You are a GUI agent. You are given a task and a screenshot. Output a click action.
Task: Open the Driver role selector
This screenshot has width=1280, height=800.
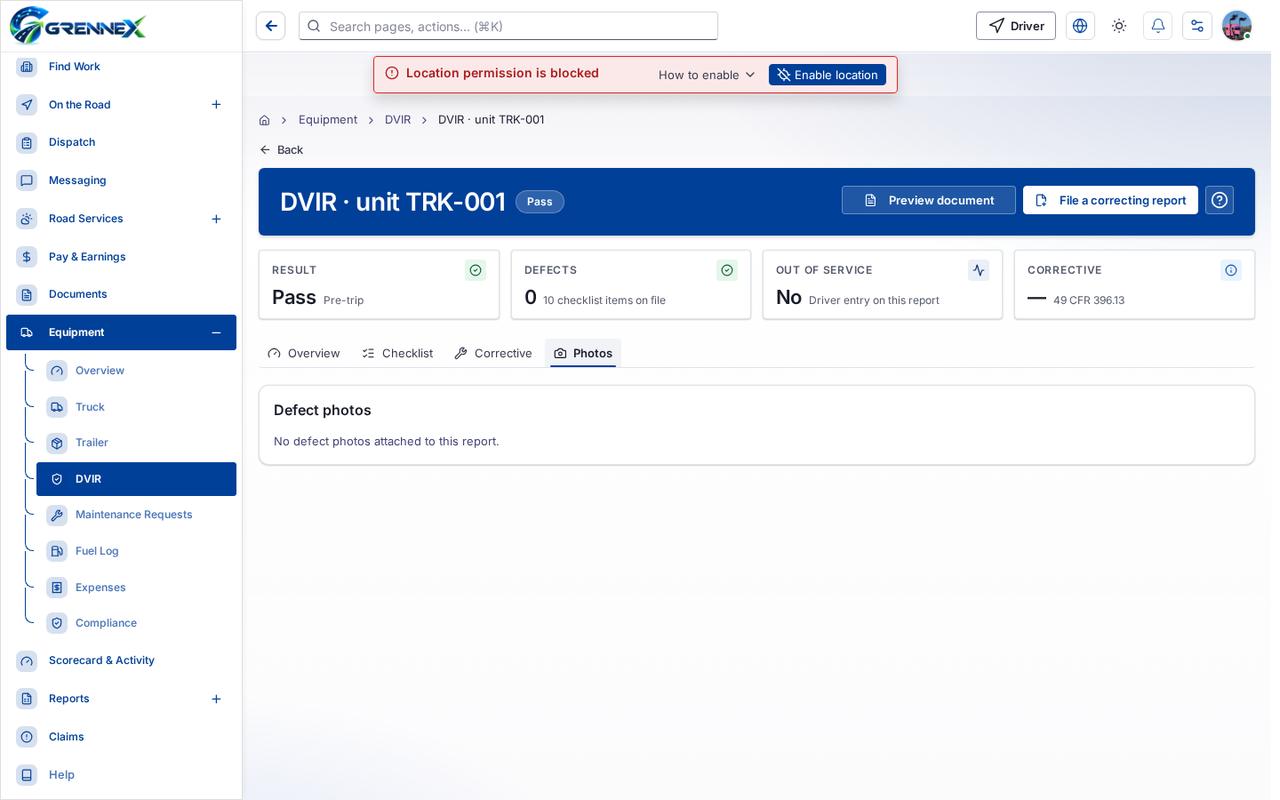point(1015,26)
